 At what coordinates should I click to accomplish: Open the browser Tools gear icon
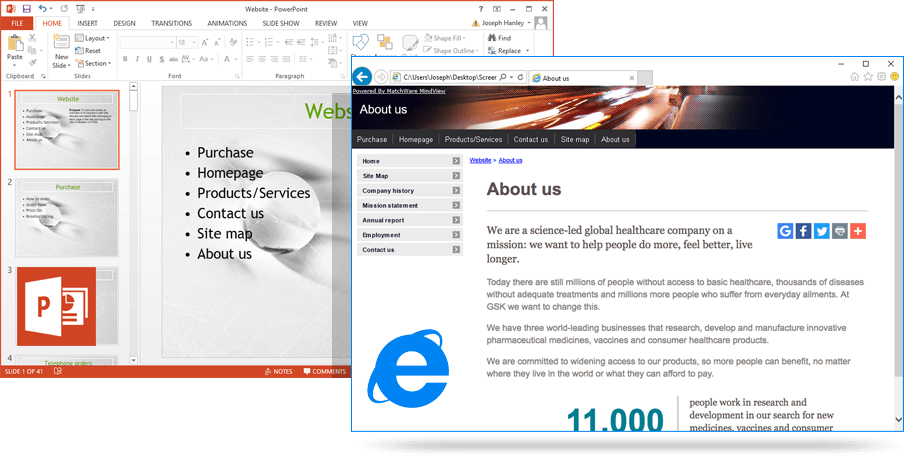tap(882, 77)
